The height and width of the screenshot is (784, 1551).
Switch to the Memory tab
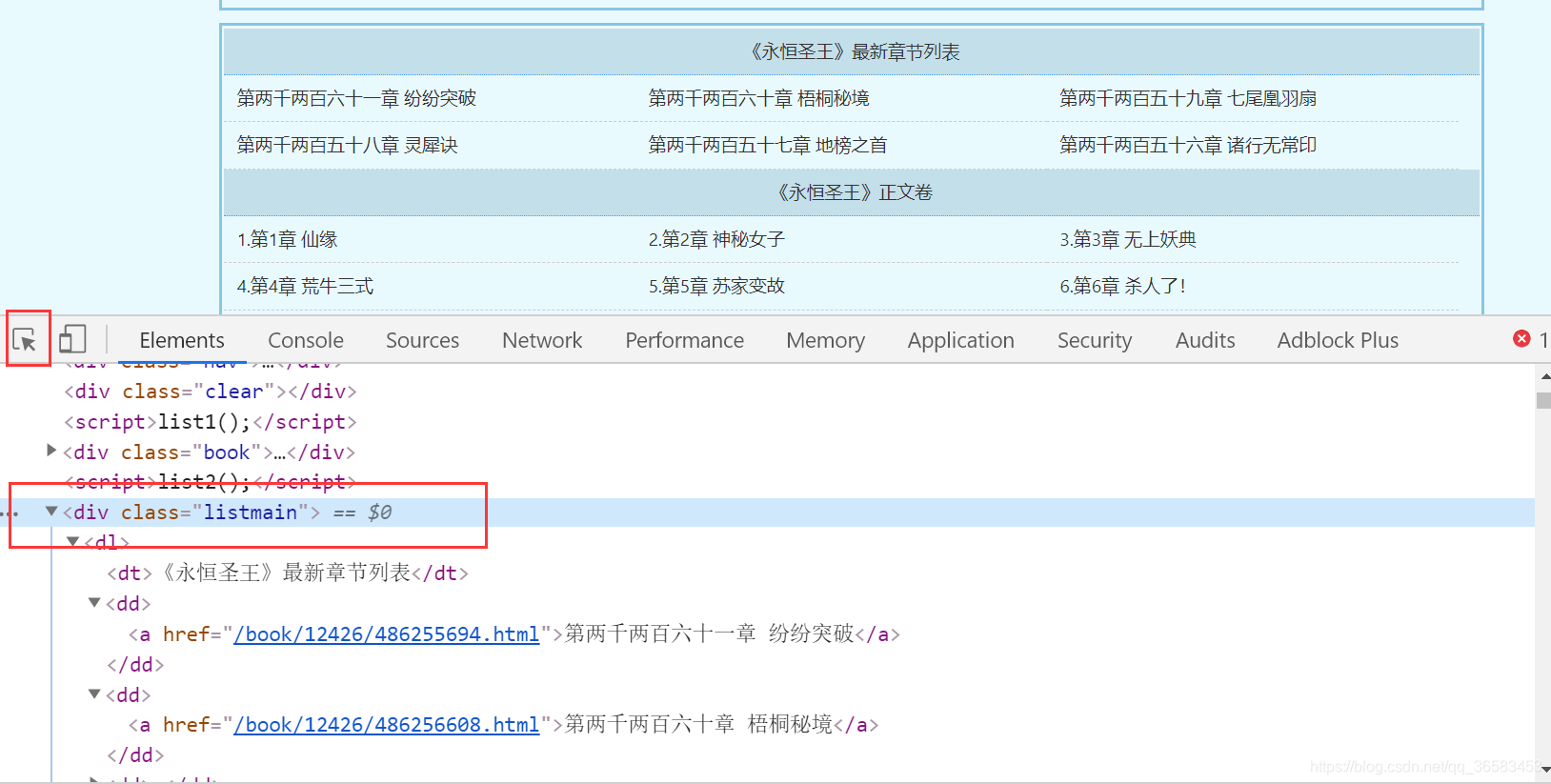click(x=826, y=340)
